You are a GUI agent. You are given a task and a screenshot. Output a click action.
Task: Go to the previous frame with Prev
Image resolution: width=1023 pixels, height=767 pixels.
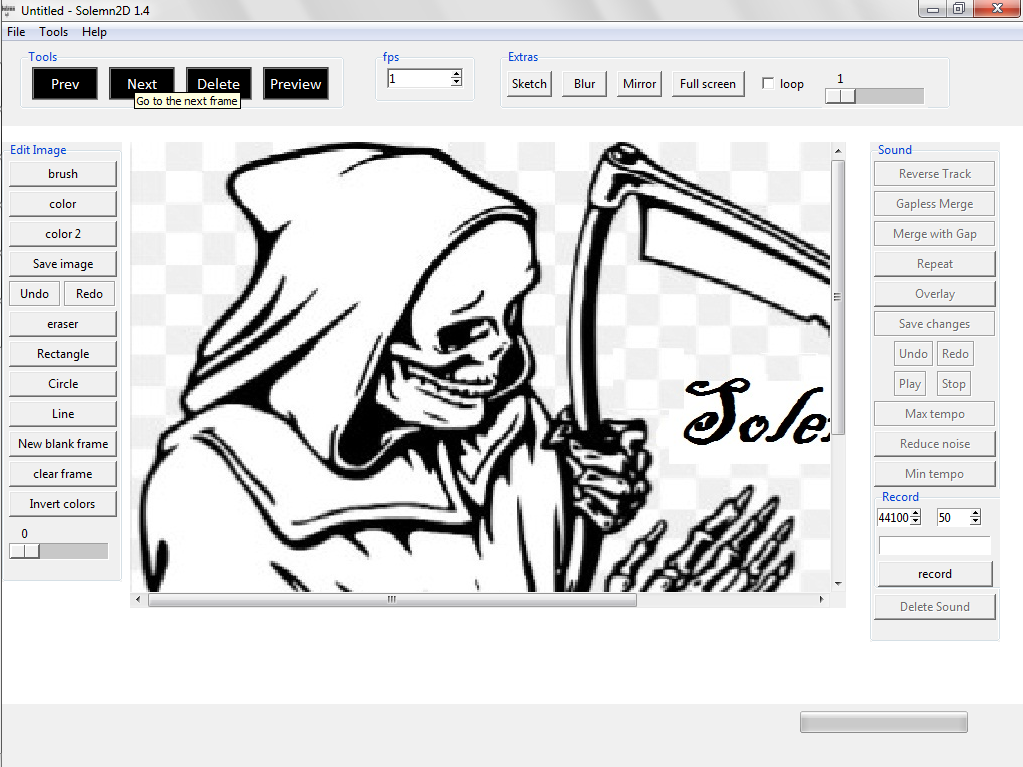(65, 83)
